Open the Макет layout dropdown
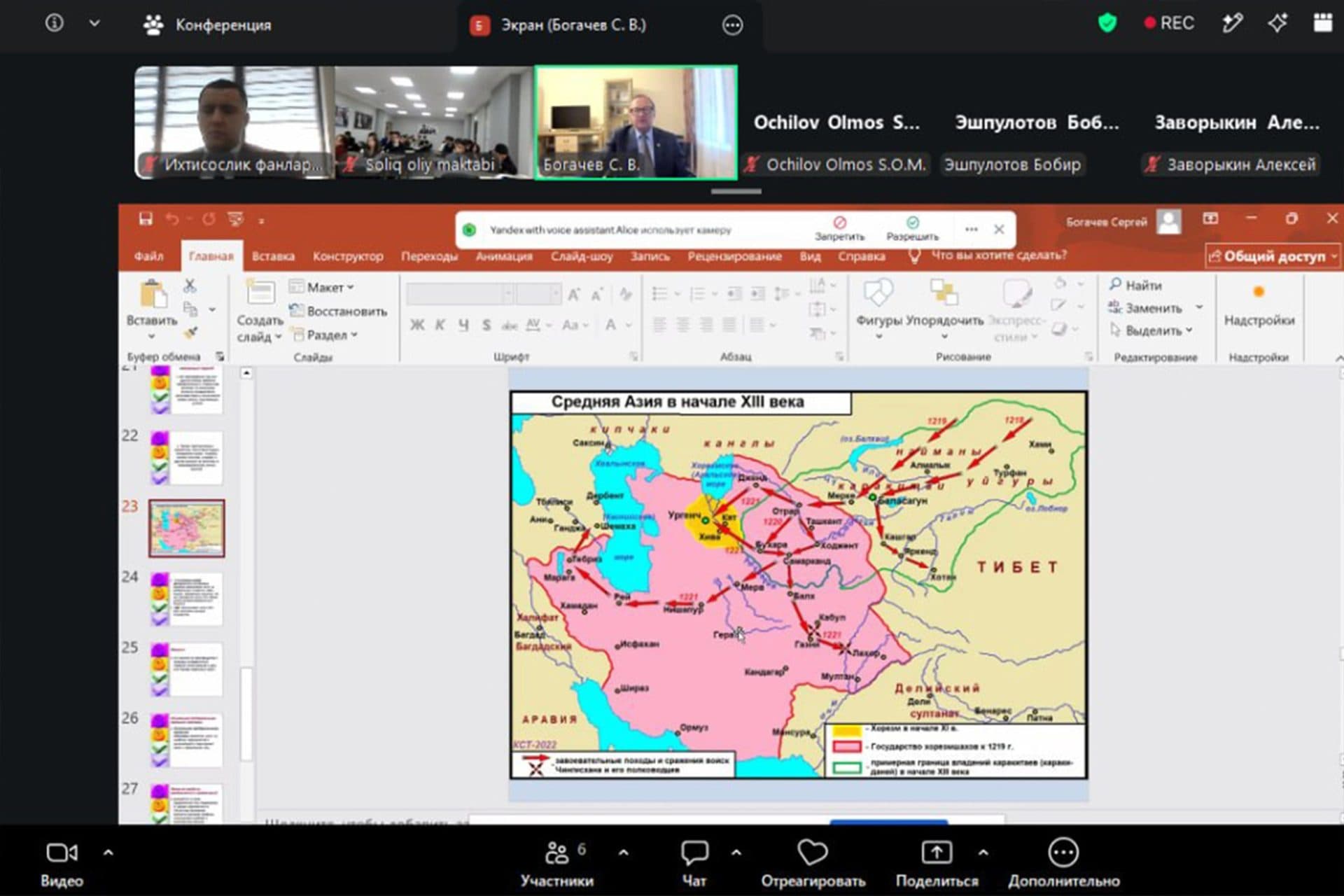The width and height of the screenshot is (1344, 896). (x=322, y=287)
